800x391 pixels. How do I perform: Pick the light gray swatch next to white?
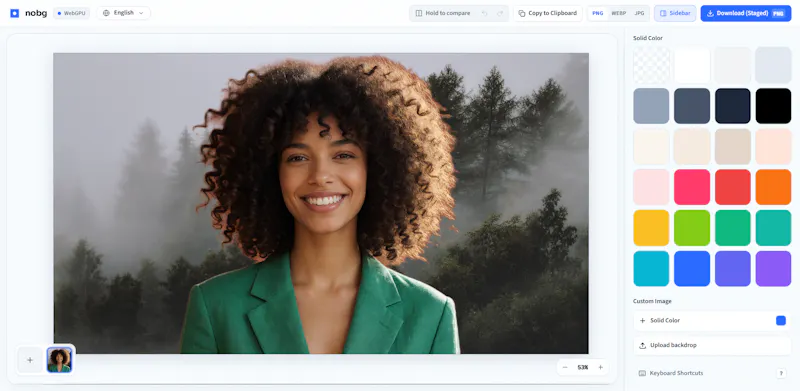[x=733, y=65]
